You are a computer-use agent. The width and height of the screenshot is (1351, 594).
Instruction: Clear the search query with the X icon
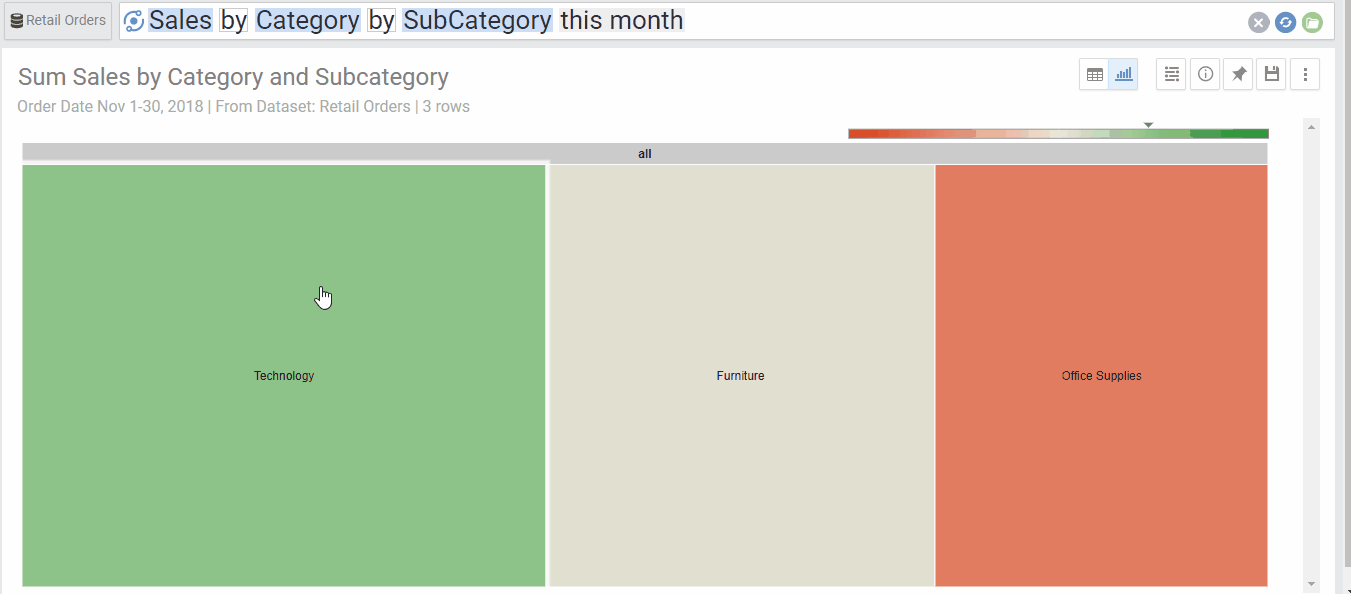point(1259,22)
